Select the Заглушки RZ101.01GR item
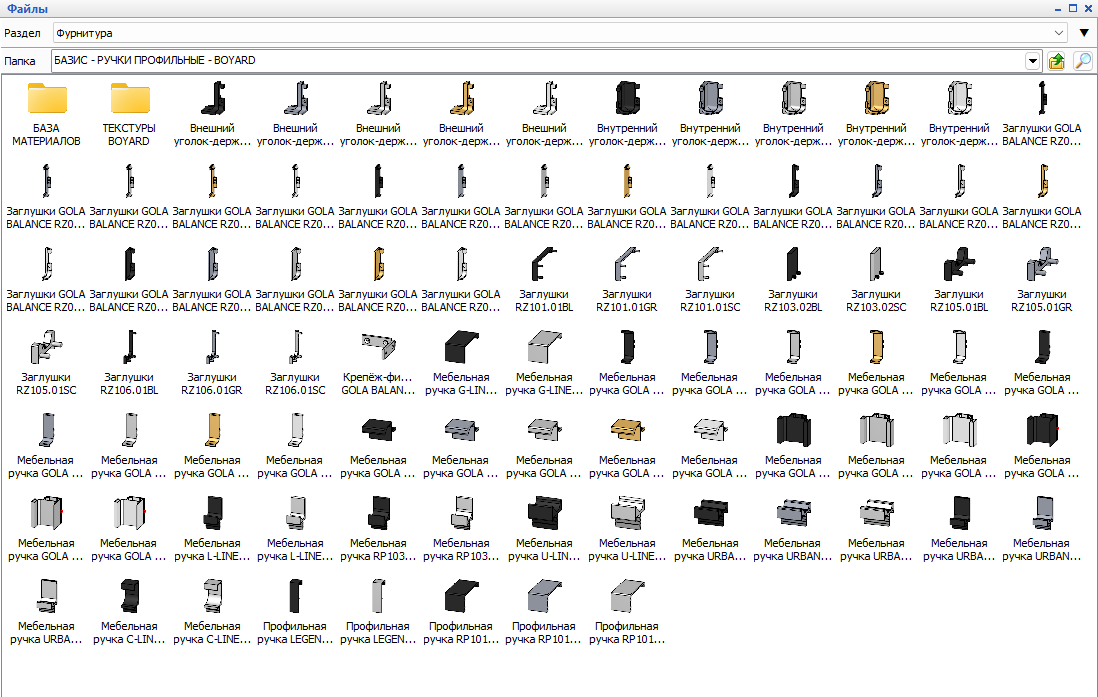Image resolution: width=1098 pixels, height=697 pixels. tap(627, 280)
